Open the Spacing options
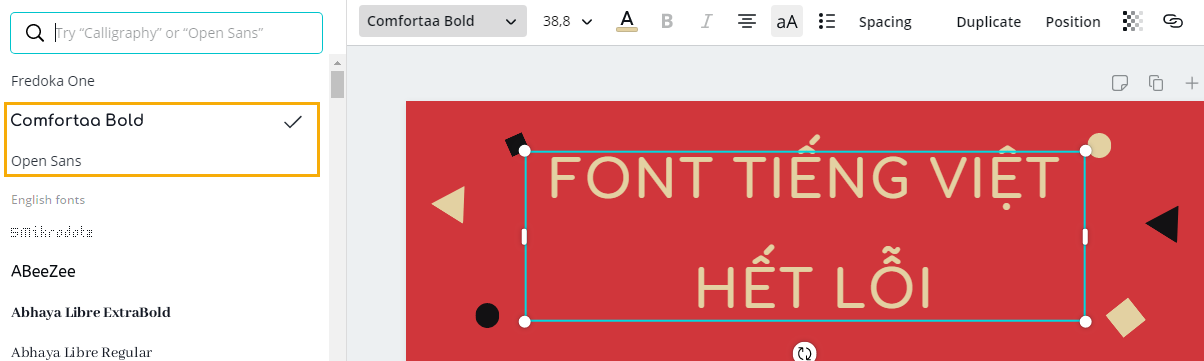The height and width of the screenshot is (361, 1204). click(885, 22)
